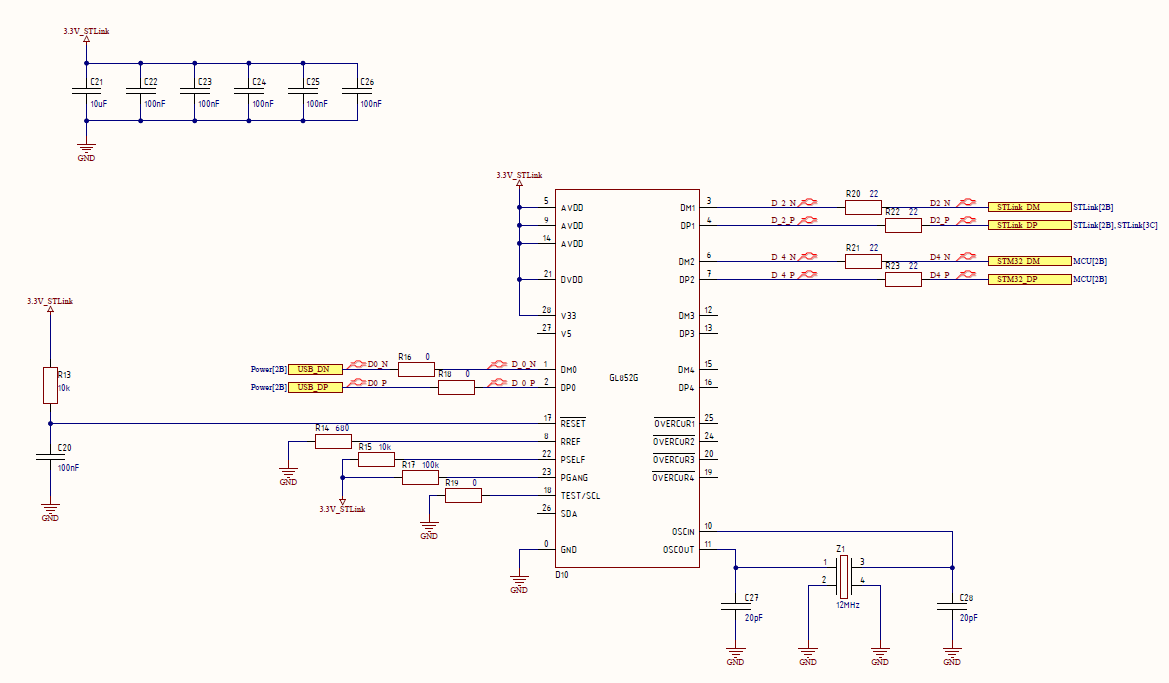Viewport: 1169px width, 683px height.
Task: Select resistor R20 22 ohm symbol
Action: pos(863,207)
